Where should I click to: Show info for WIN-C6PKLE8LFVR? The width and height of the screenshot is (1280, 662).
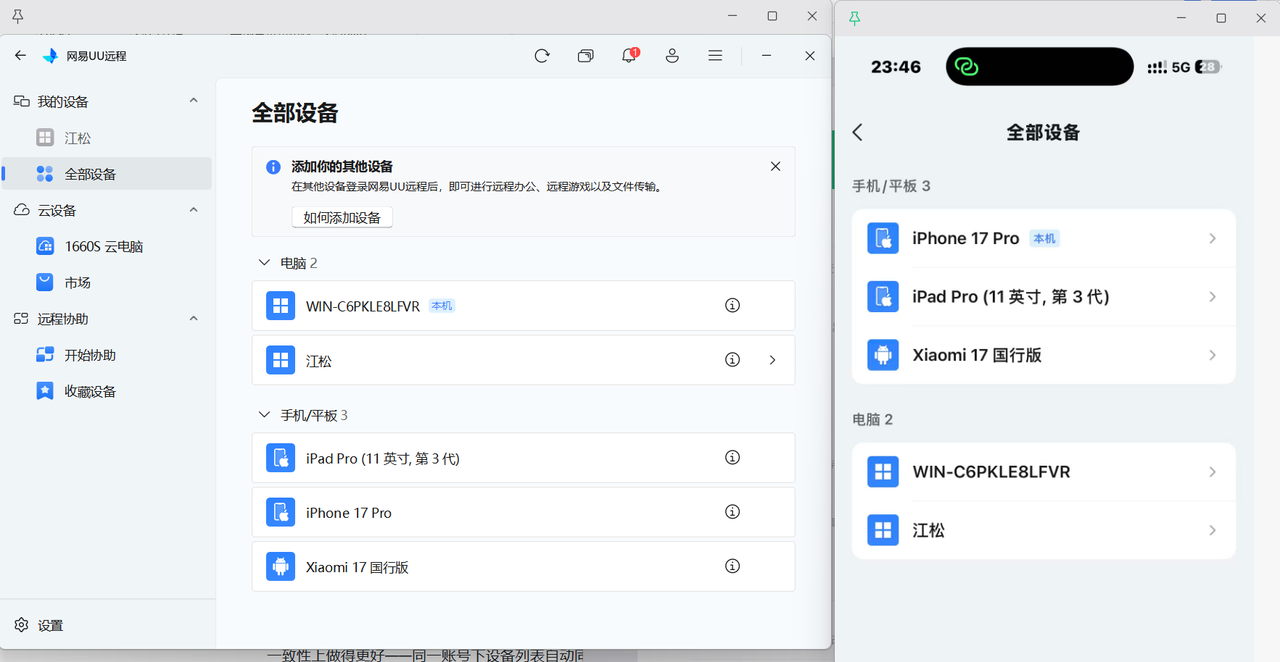coord(732,305)
